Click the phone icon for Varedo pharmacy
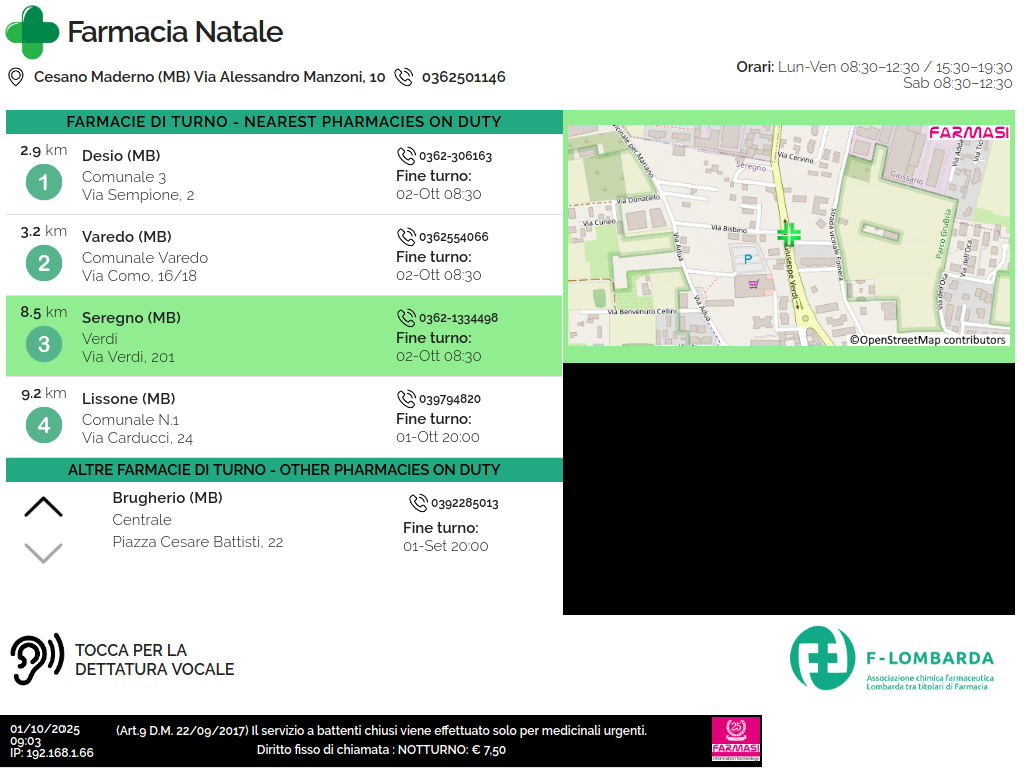This screenshot has width=1024, height=768. (x=406, y=237)
